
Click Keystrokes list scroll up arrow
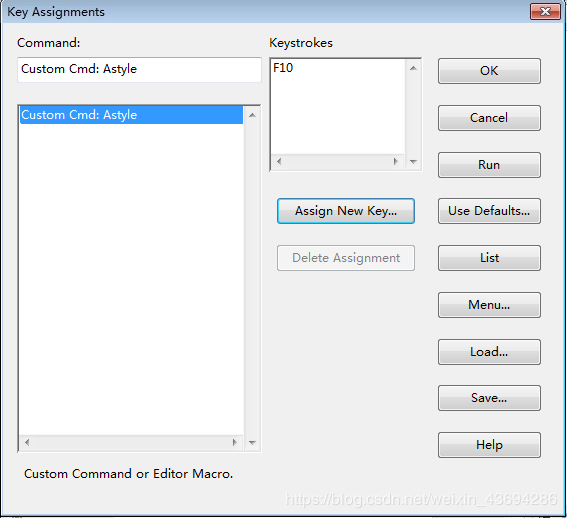pyautogui.click(x=413, y=68)
